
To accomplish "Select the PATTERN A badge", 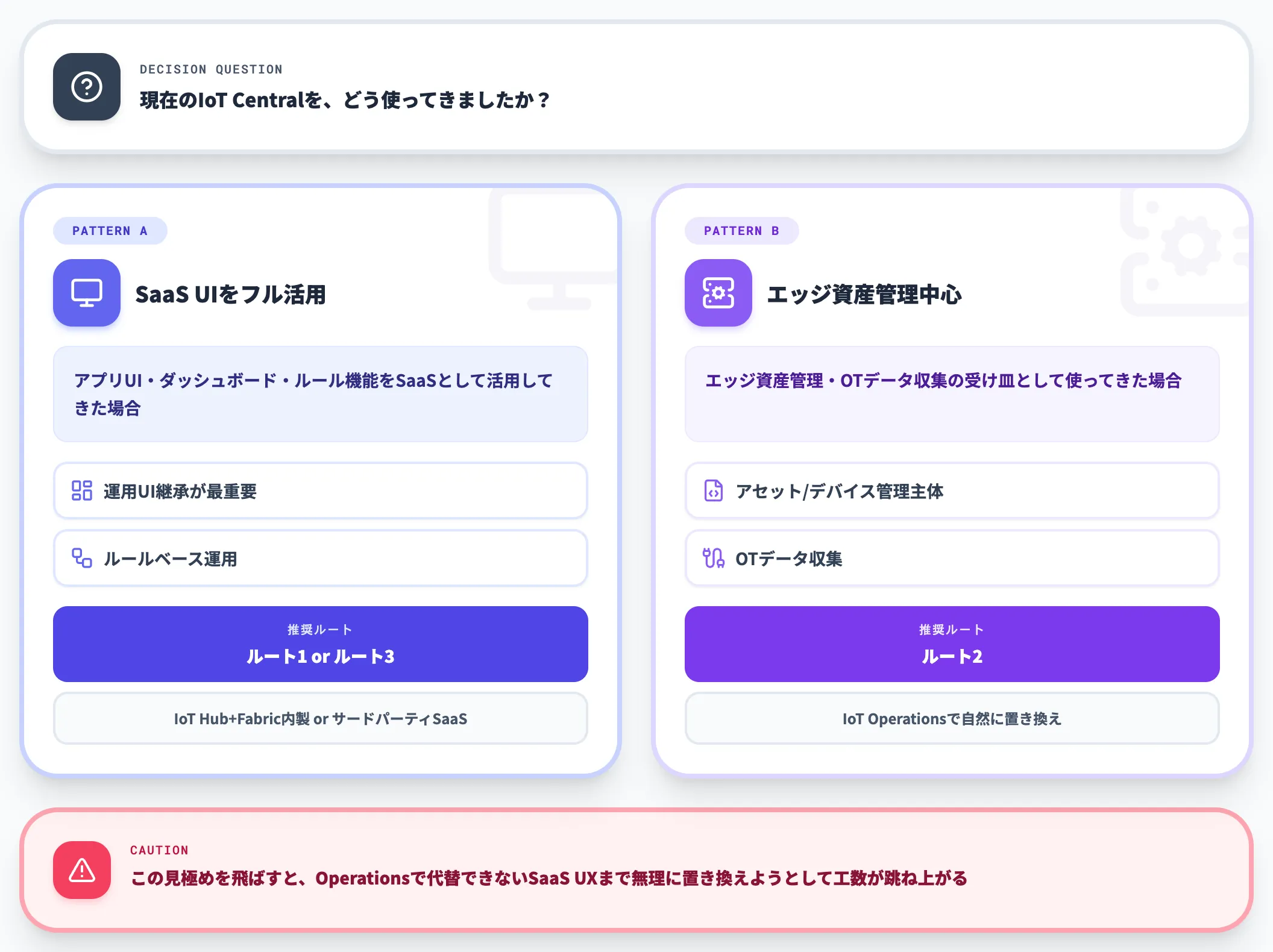I will click(110, 231).
